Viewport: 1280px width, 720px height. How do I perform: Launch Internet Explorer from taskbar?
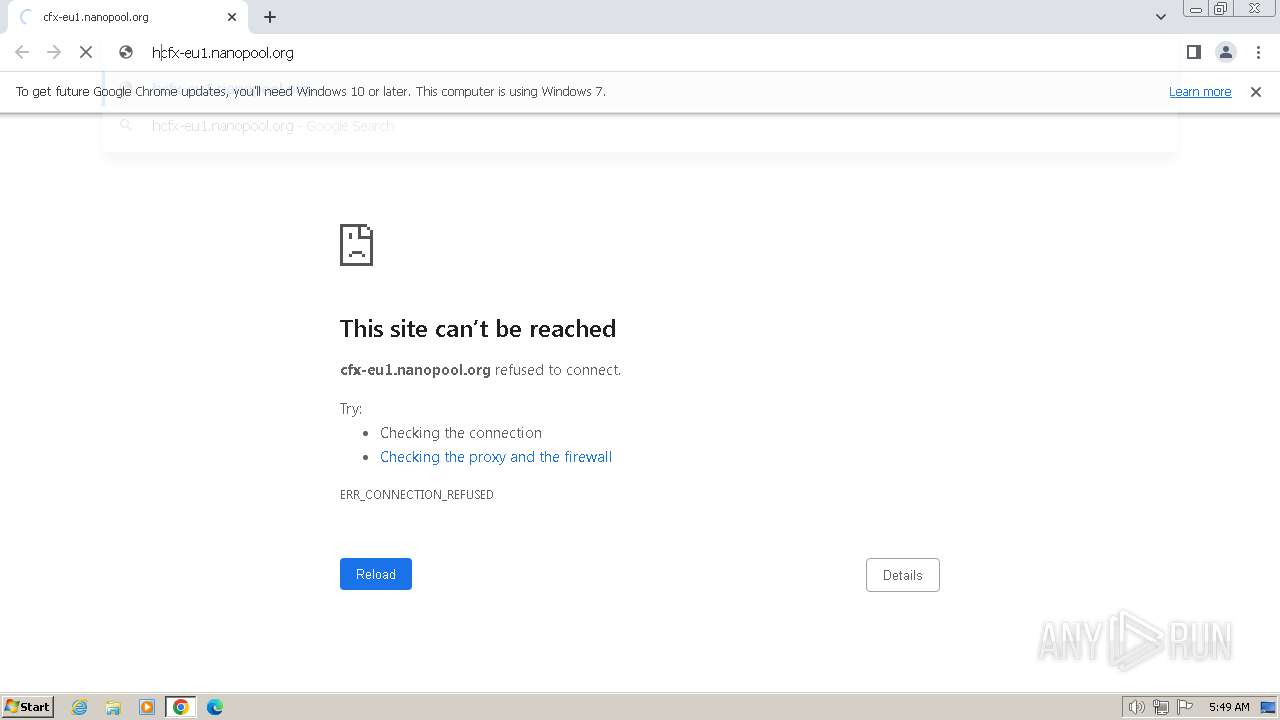pos(80,707)
